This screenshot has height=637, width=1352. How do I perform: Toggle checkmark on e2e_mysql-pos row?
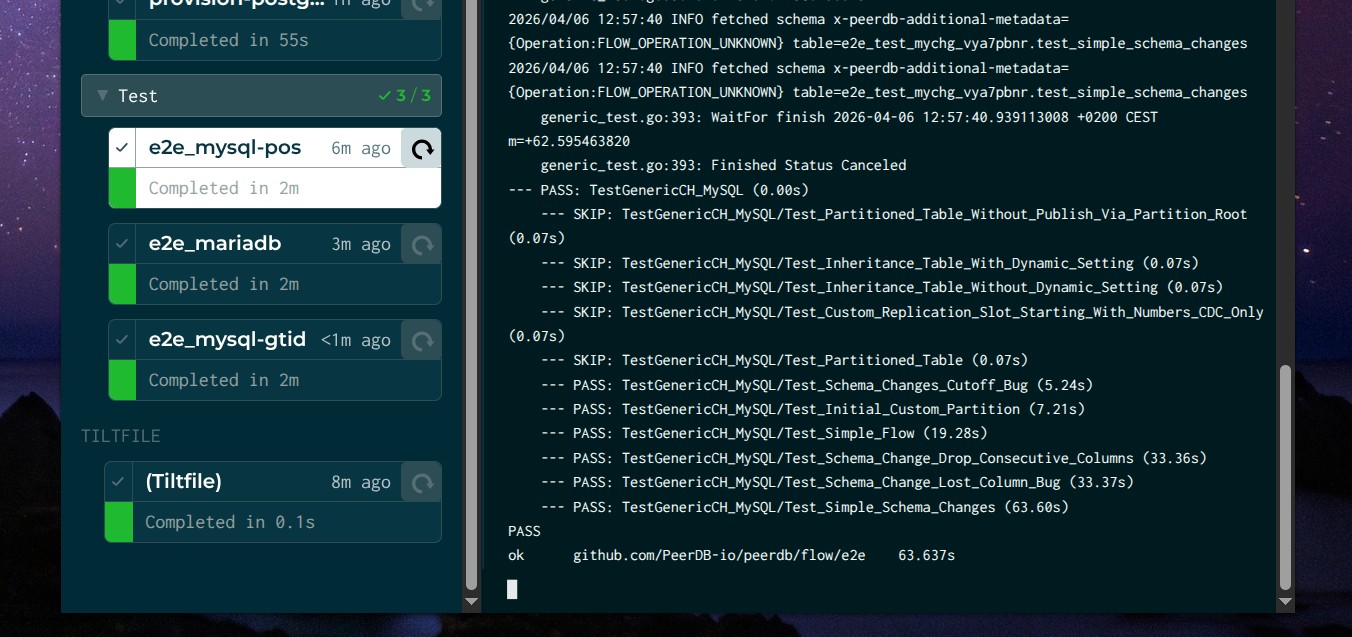click(122, 148)
